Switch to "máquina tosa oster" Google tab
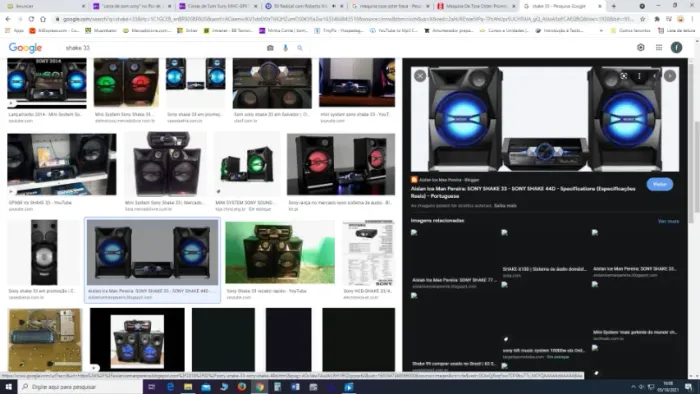Image resolution: width=700 pixels, height=394 pixels. 390,6
